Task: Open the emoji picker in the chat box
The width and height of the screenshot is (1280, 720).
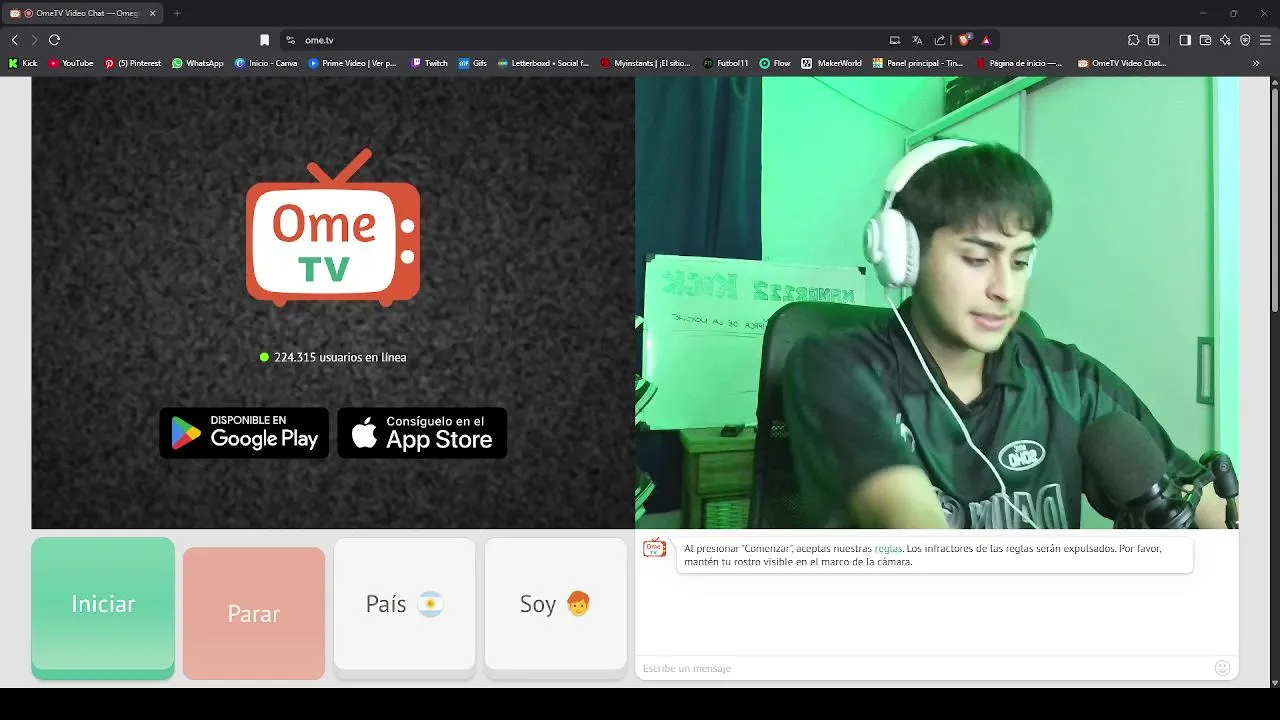Action: (x=1222, y=668)
